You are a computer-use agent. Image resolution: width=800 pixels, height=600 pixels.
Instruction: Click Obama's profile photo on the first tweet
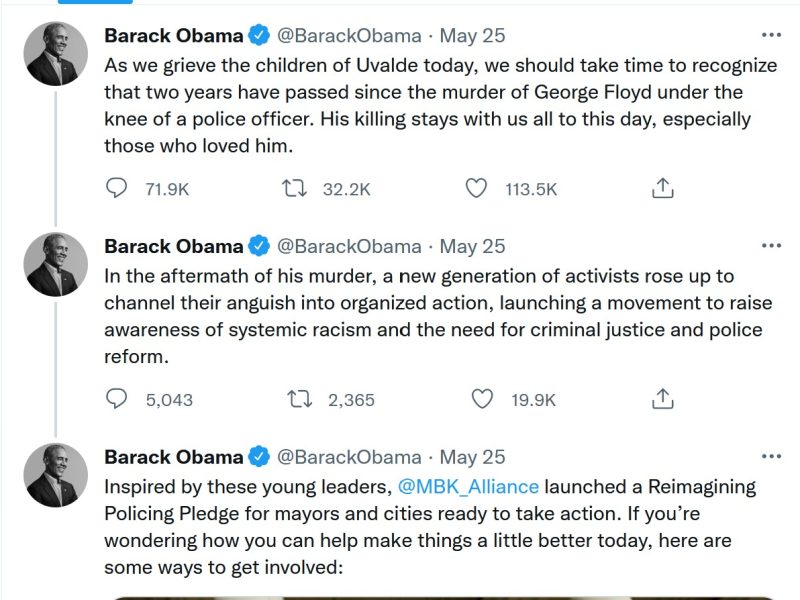pos(56,53)
